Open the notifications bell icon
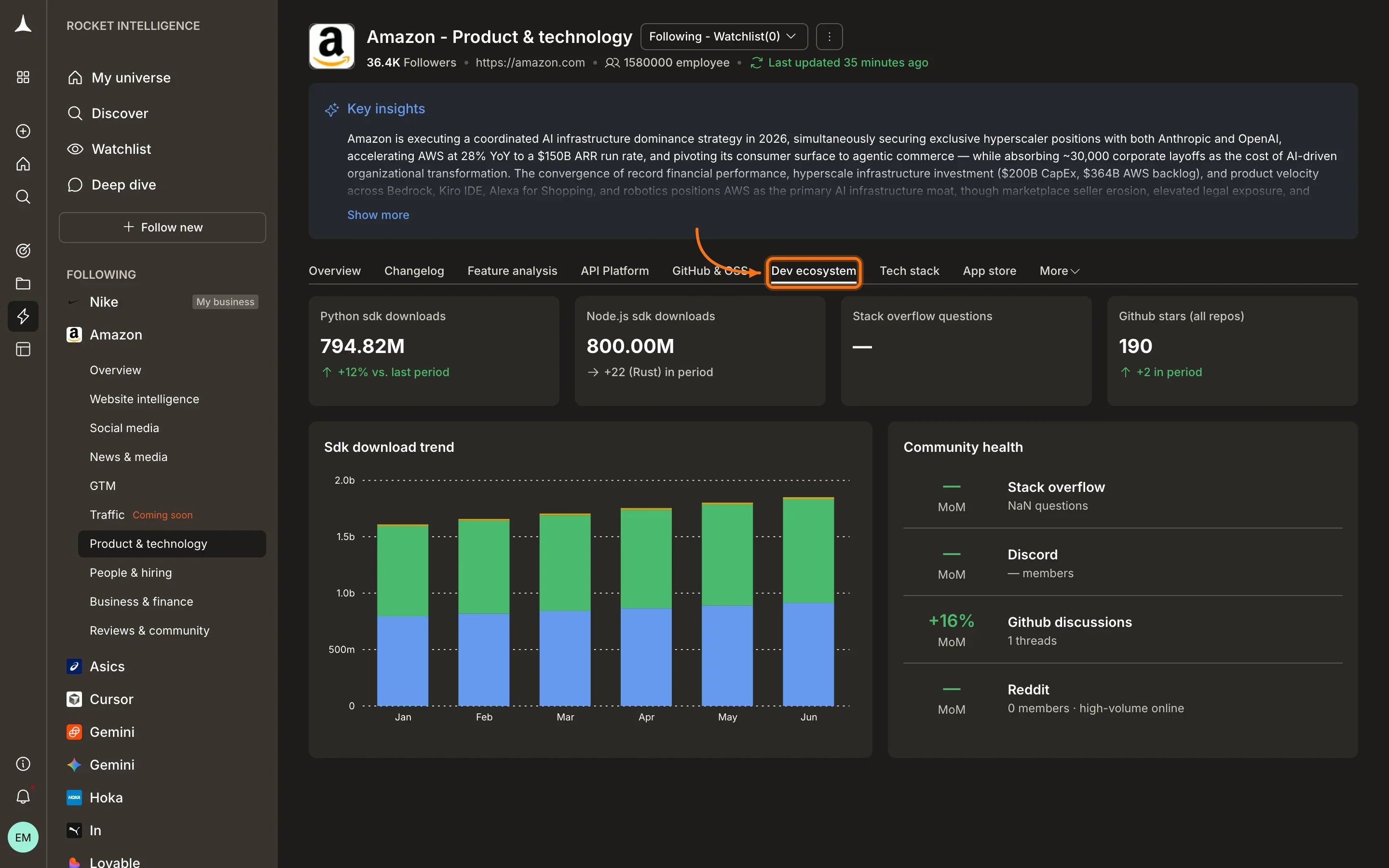The width and height of the screenshot is (1389, 868). click(x=23, y=796)
